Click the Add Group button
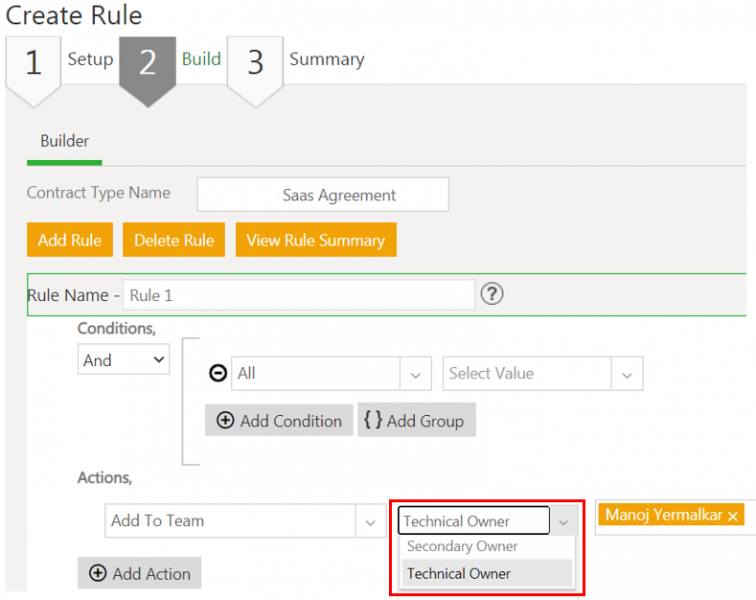This screenshot has height=600, width=756. (416, 421)
